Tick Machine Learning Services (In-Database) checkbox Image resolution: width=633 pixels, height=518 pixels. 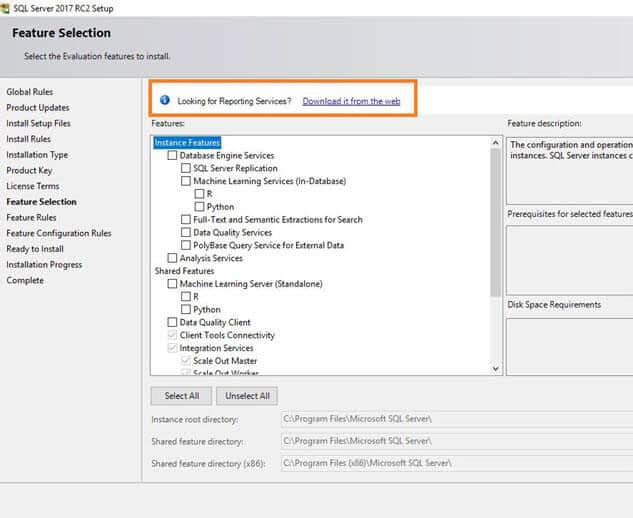point(186,181)
